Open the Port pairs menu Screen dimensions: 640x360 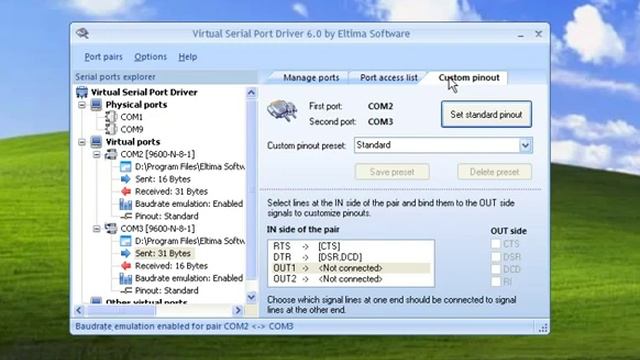click(x=103, y=57)
